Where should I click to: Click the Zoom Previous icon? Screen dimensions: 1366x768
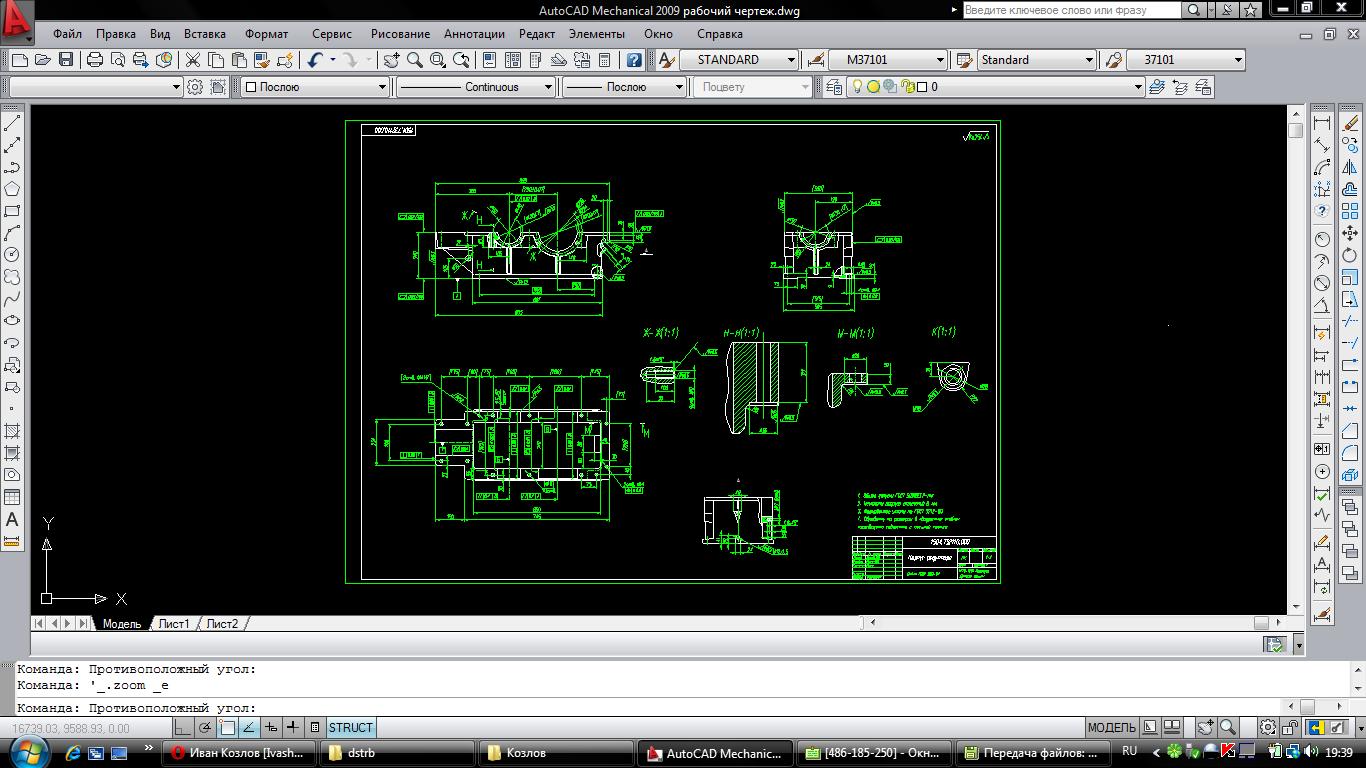(461, 60)
